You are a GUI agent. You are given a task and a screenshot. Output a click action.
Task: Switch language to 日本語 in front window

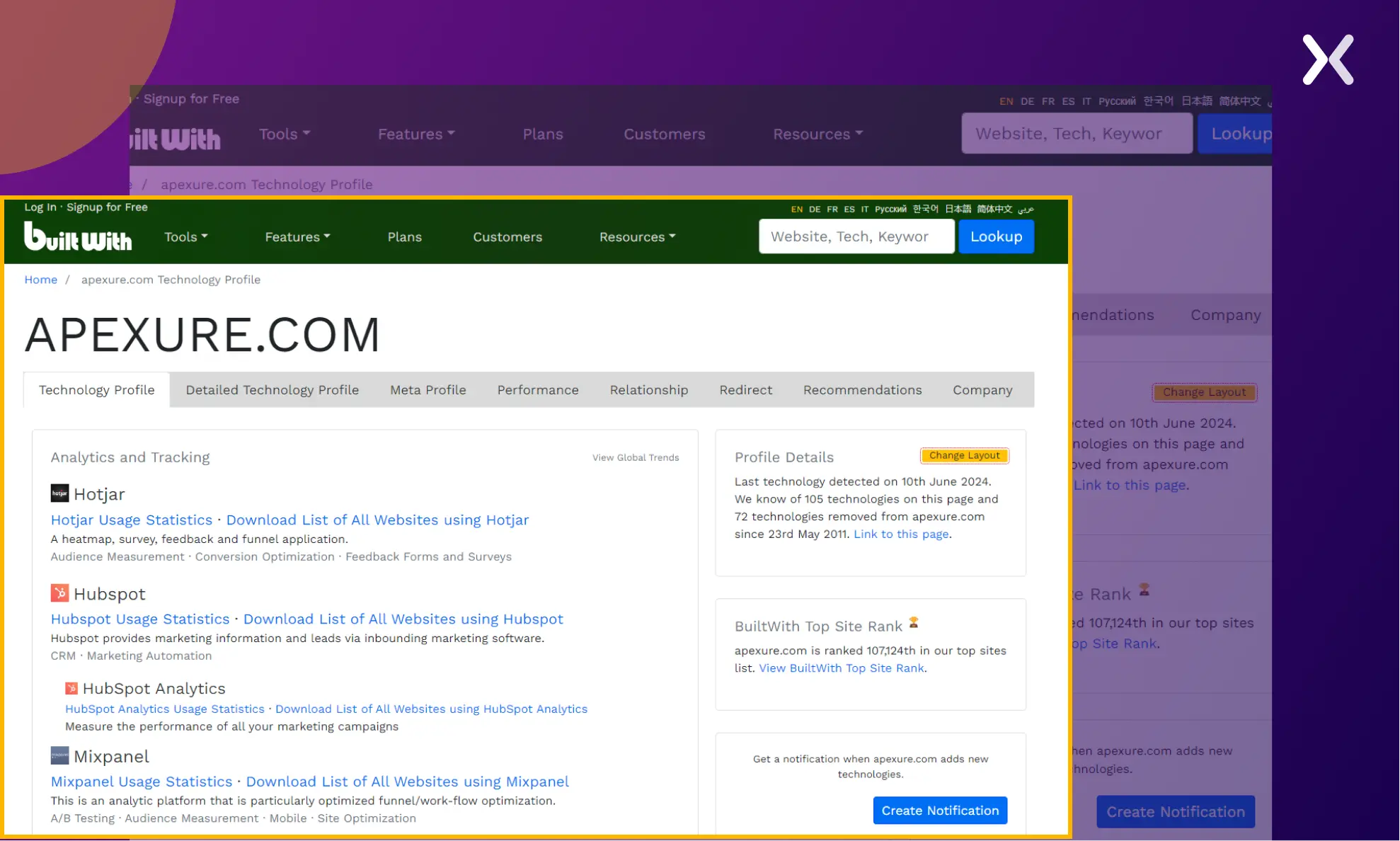[958, 210]
